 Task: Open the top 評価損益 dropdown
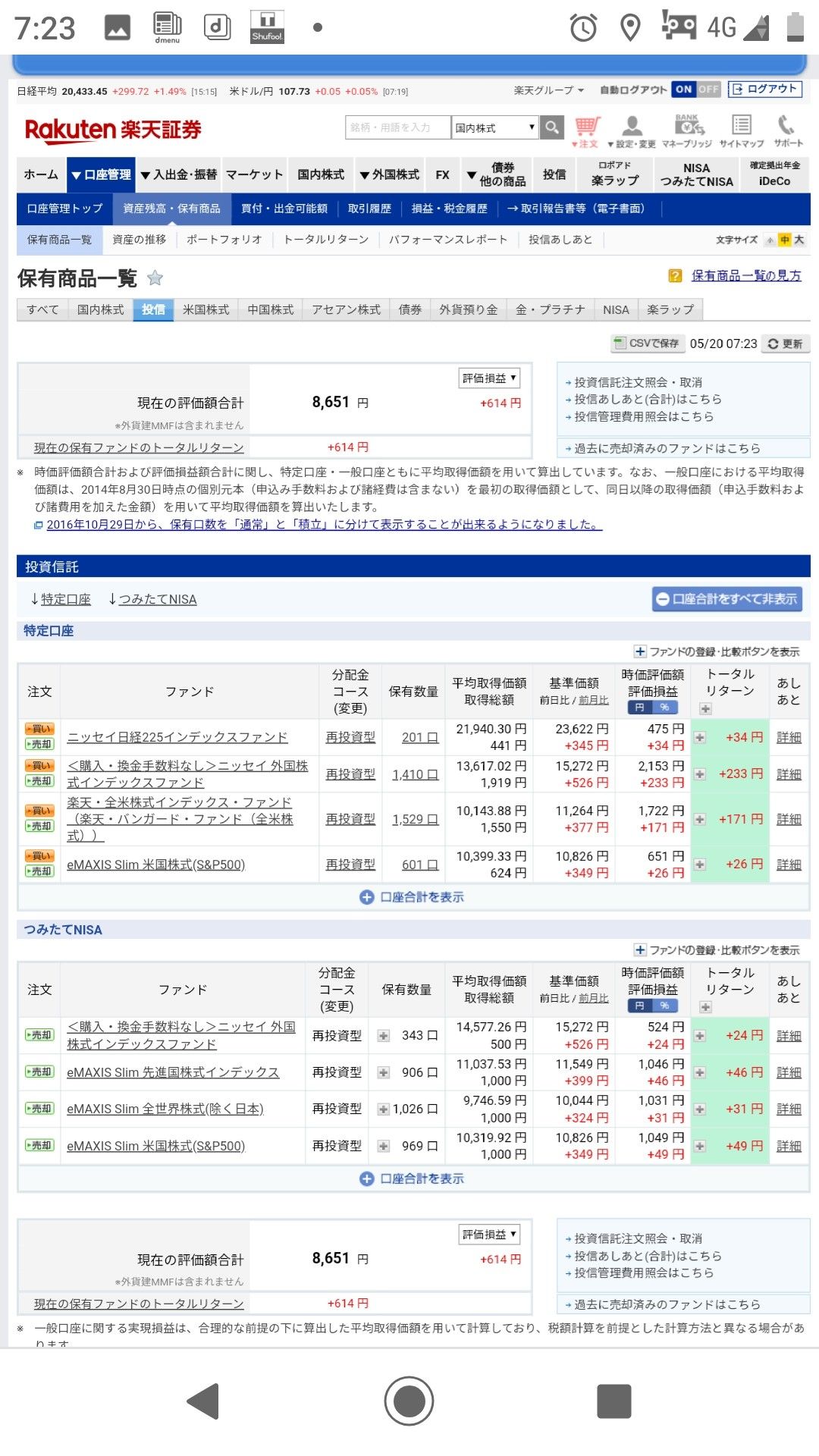(489, 378)
